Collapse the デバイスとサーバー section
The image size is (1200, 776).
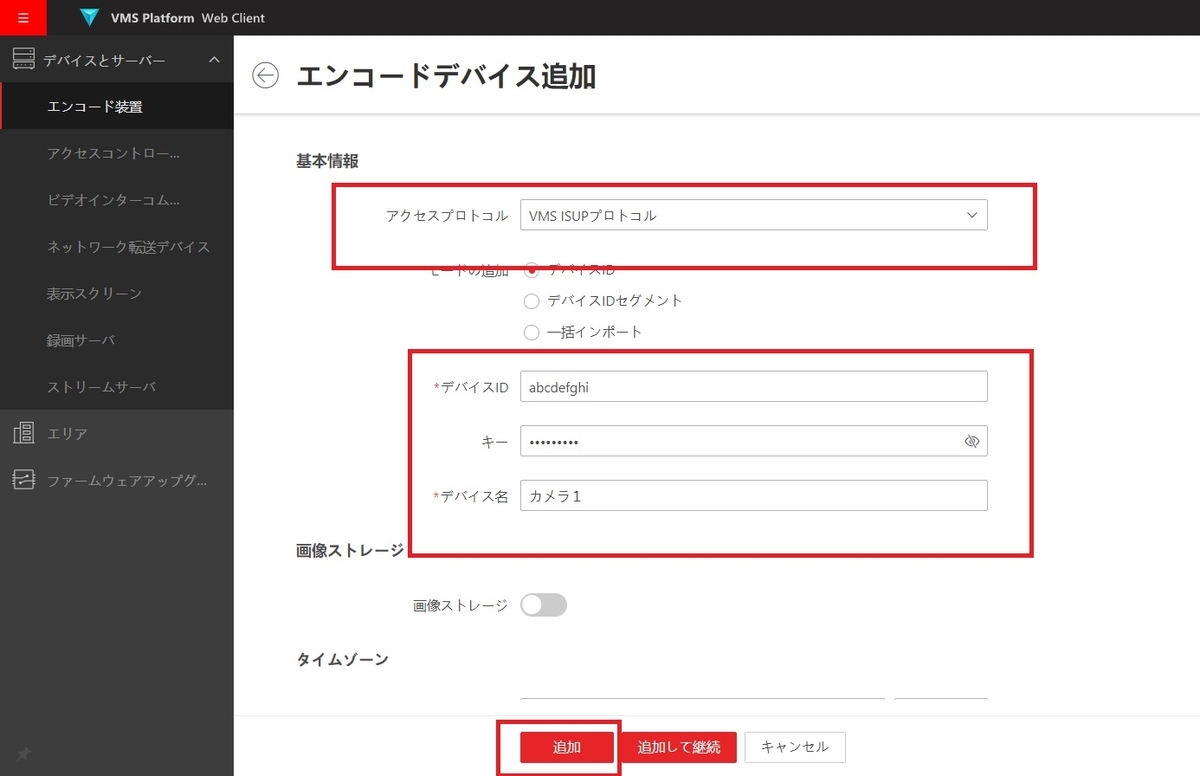point(214,60)
